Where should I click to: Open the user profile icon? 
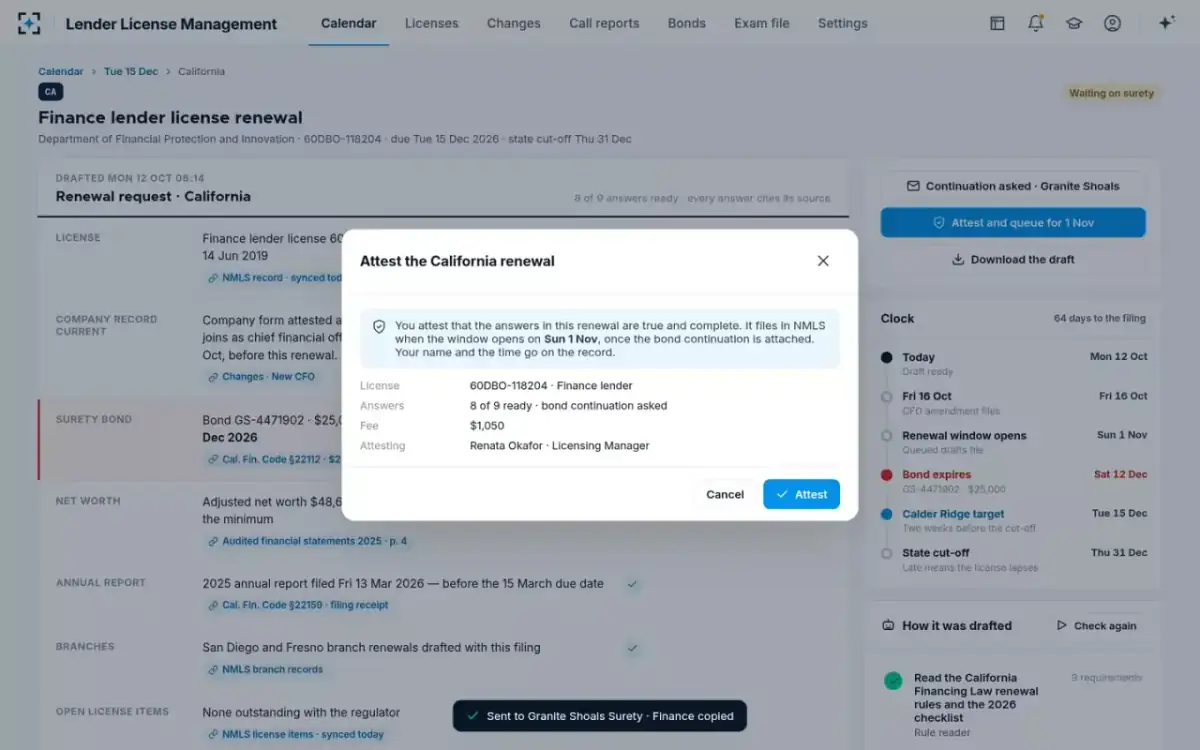1112,23
